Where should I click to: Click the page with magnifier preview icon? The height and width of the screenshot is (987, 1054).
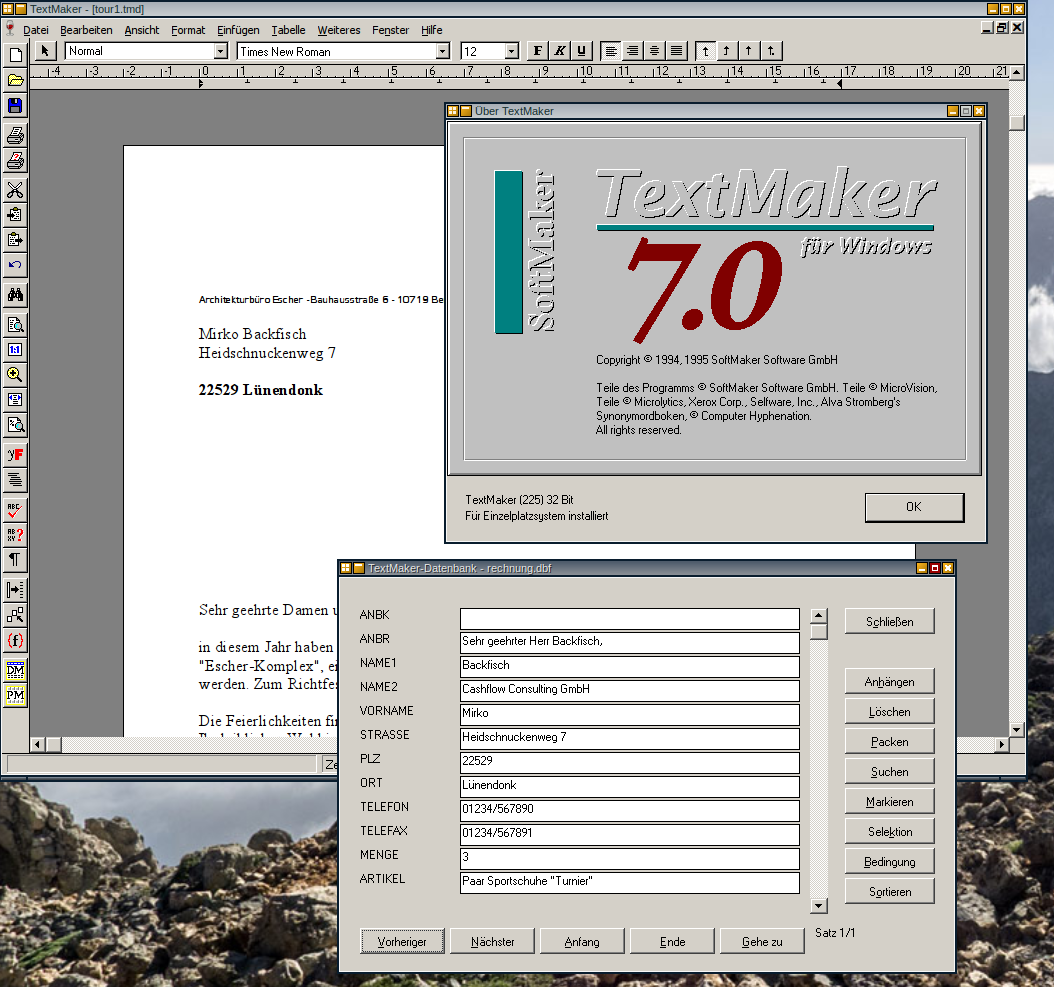(15, 325)
